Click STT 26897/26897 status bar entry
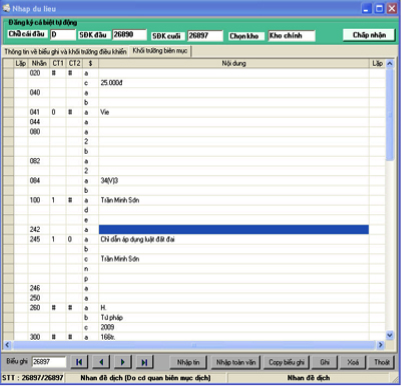This screenshot has width=403, height=388. coord(33,378)
